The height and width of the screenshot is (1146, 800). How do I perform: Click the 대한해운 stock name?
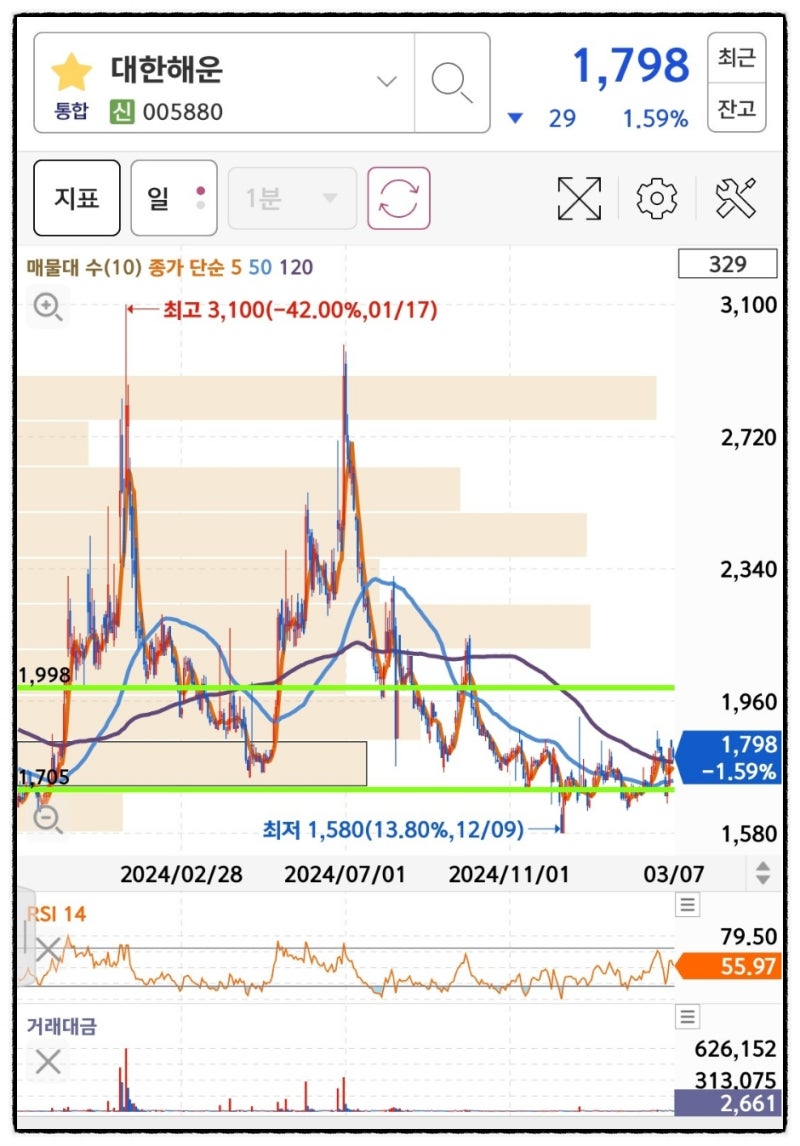(x=167, y=69)
